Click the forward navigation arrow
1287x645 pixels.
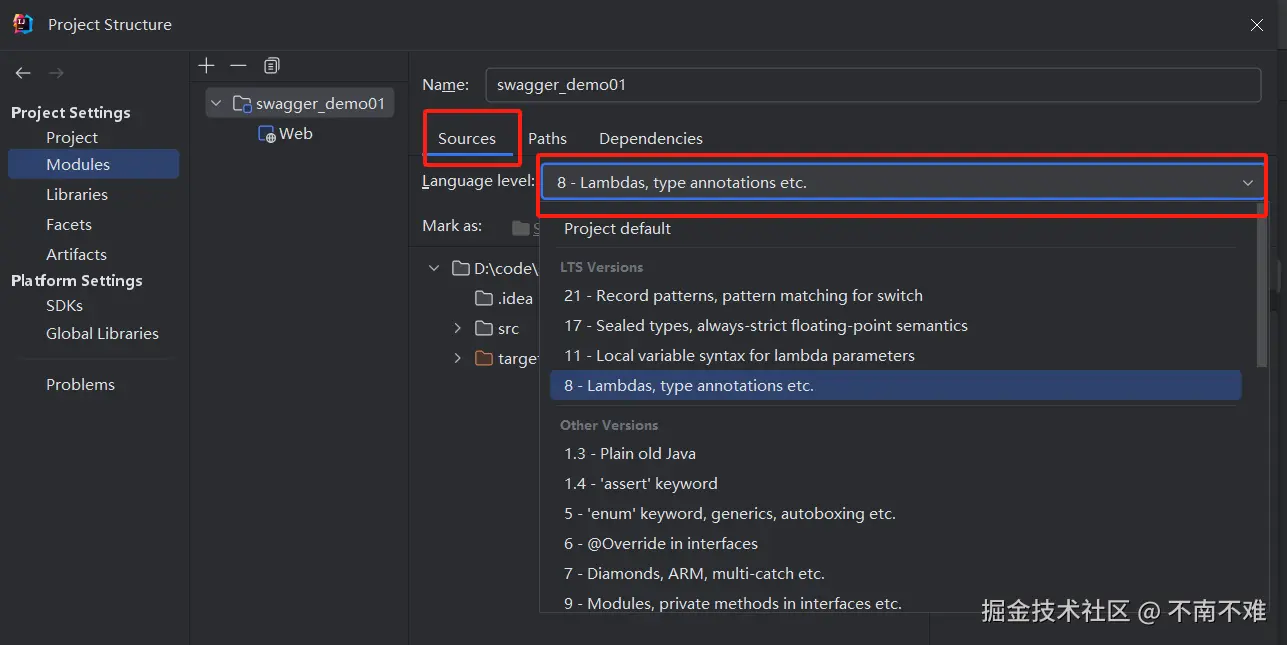[56, 73]
